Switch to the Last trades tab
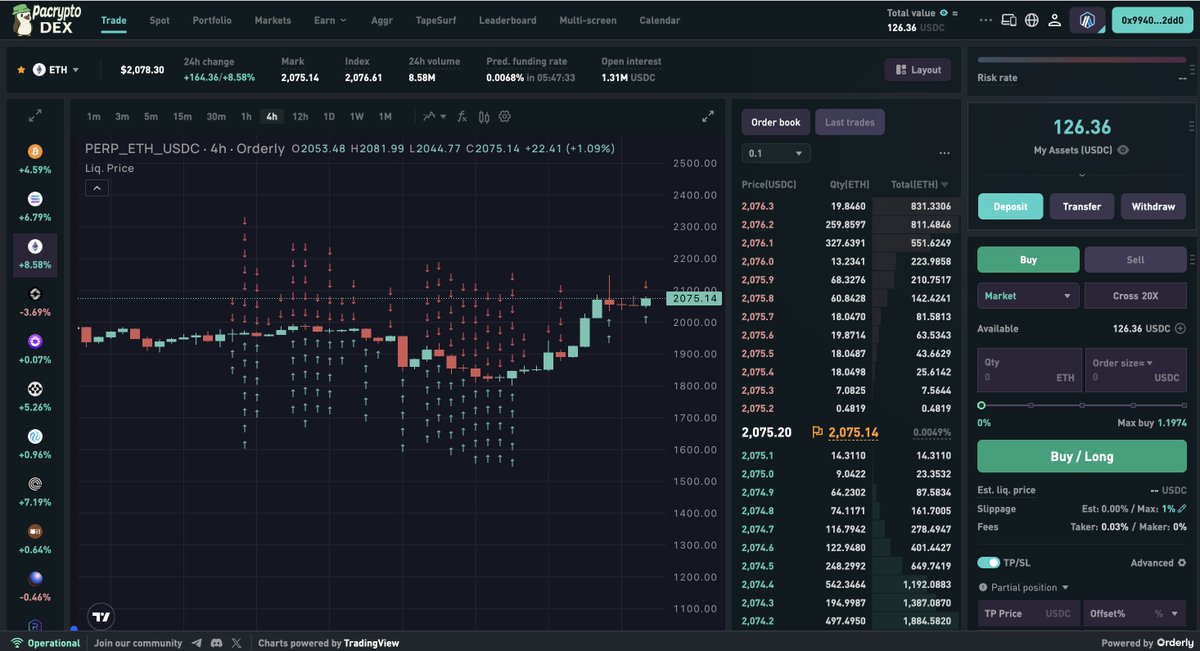 click(x=849, y=122)
